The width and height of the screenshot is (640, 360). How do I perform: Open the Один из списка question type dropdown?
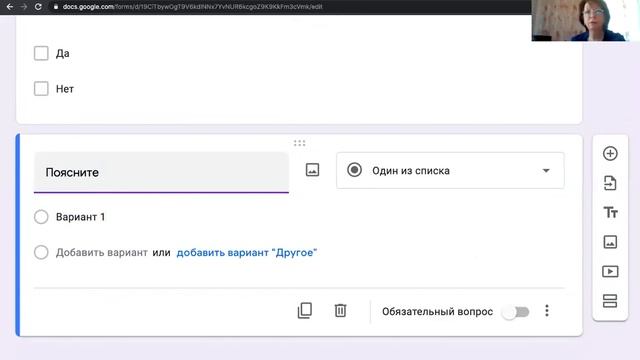pos(450,171)
